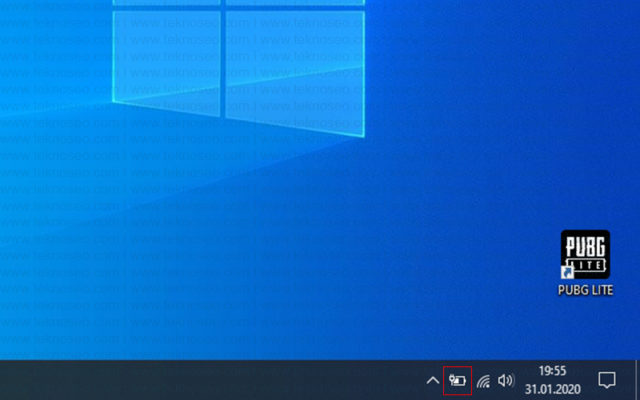Click the Show desktop strip at taskbar end

(638, 380)
